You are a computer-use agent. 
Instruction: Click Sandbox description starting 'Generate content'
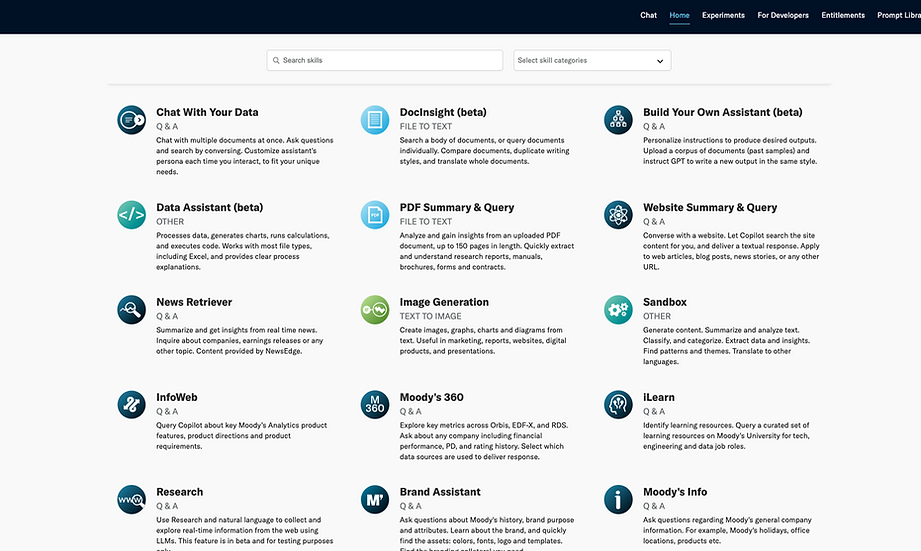(x=727, y=346)
